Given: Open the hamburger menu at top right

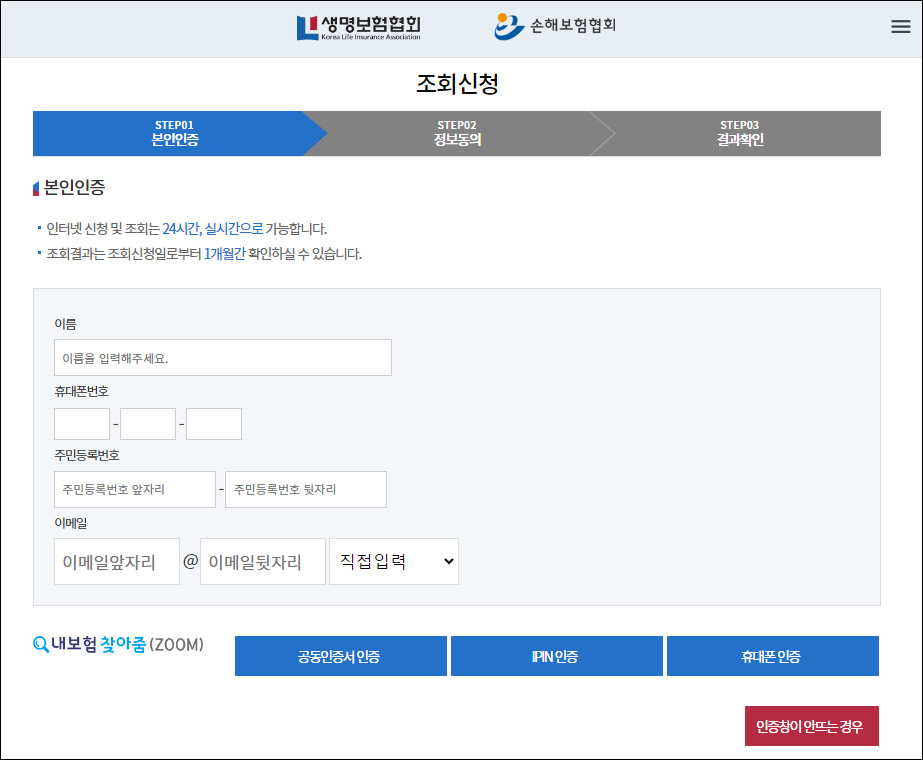Looking at the screenshot, I should 899,26.
